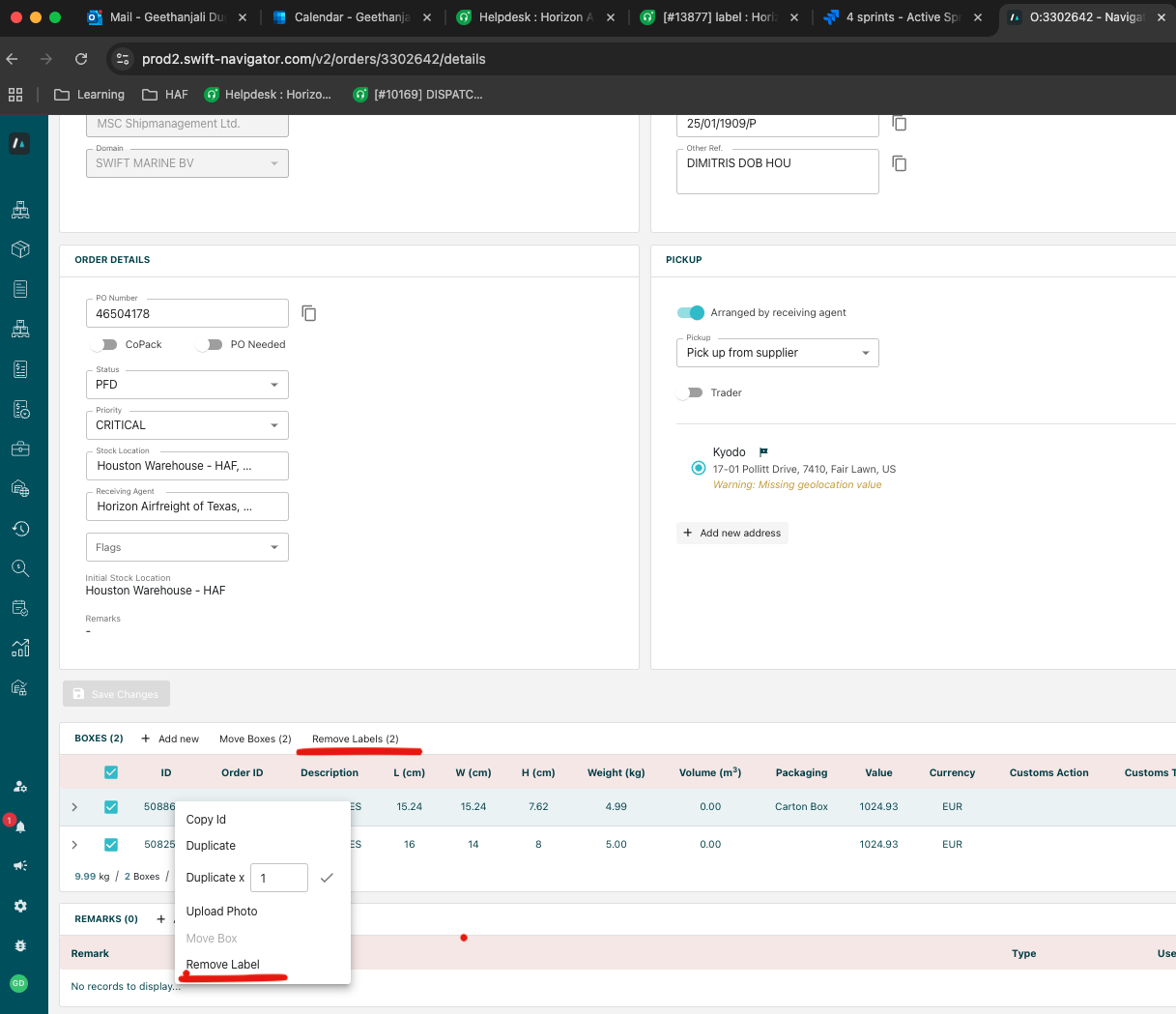Click the Weight (kg) column header
The width and height of the screenshot is (1176, 1014).
[x=616, y=772]
